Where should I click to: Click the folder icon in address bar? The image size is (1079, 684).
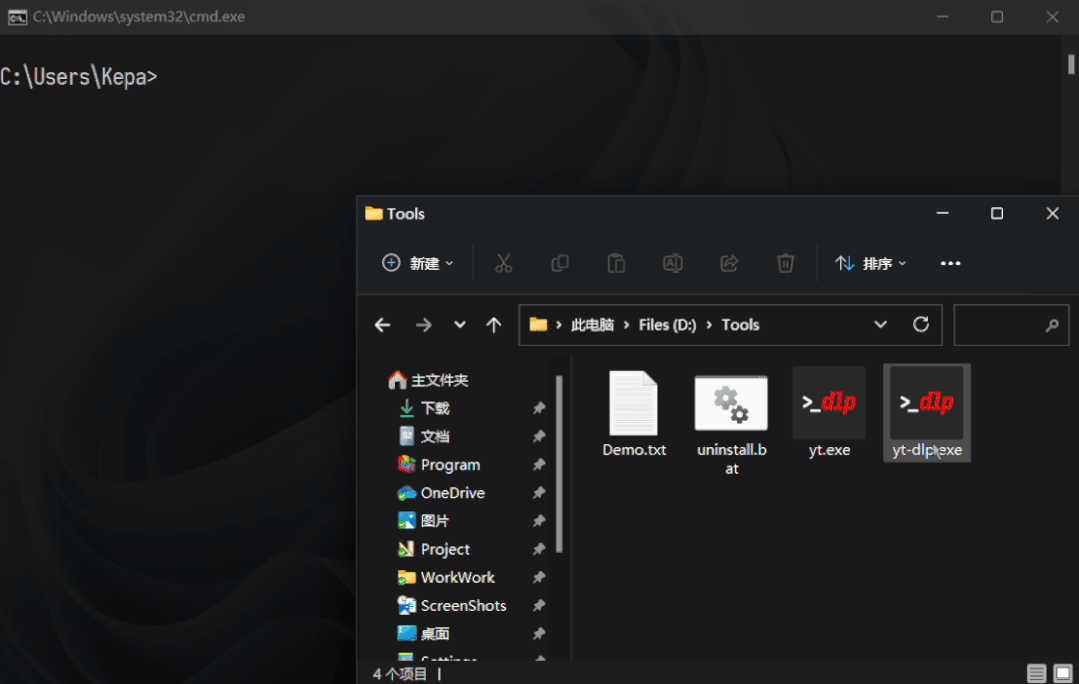click(x=538, y=324)
